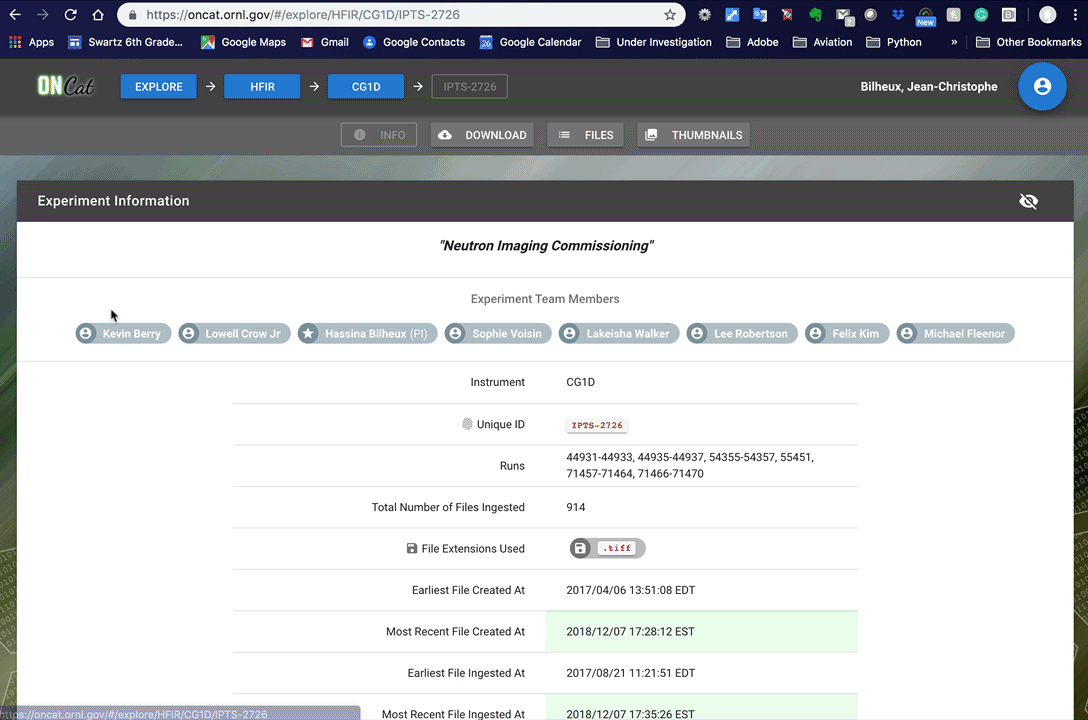1088x720 pixels.
Task: Switch to the Thumbnails tab
Action: [693, 135]
